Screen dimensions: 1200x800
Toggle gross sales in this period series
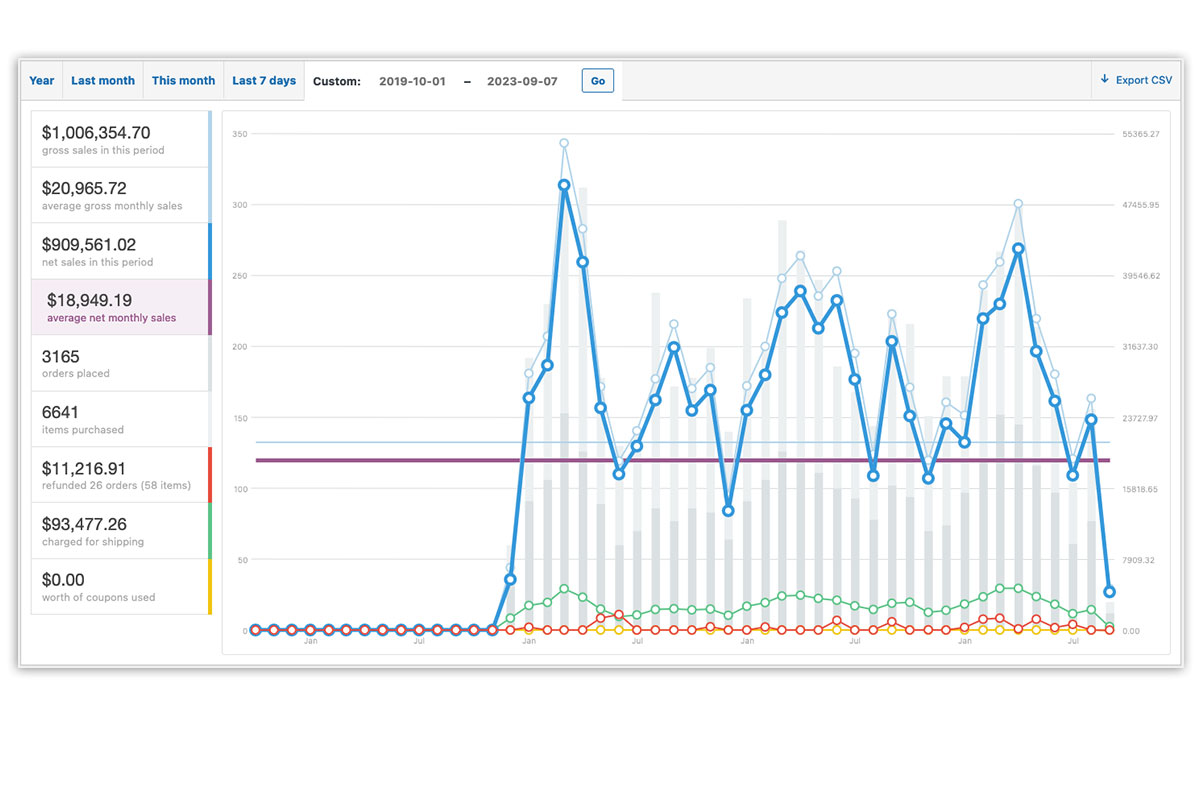[120, 139]
